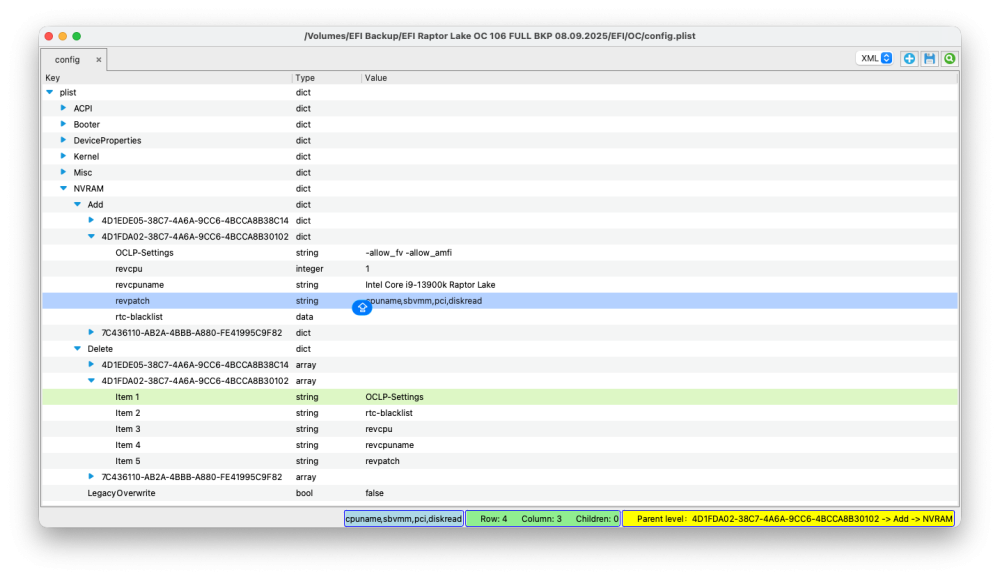
Task: Collapse the NVRAM node
Action: pyautogui.click(x=63, y=189)
